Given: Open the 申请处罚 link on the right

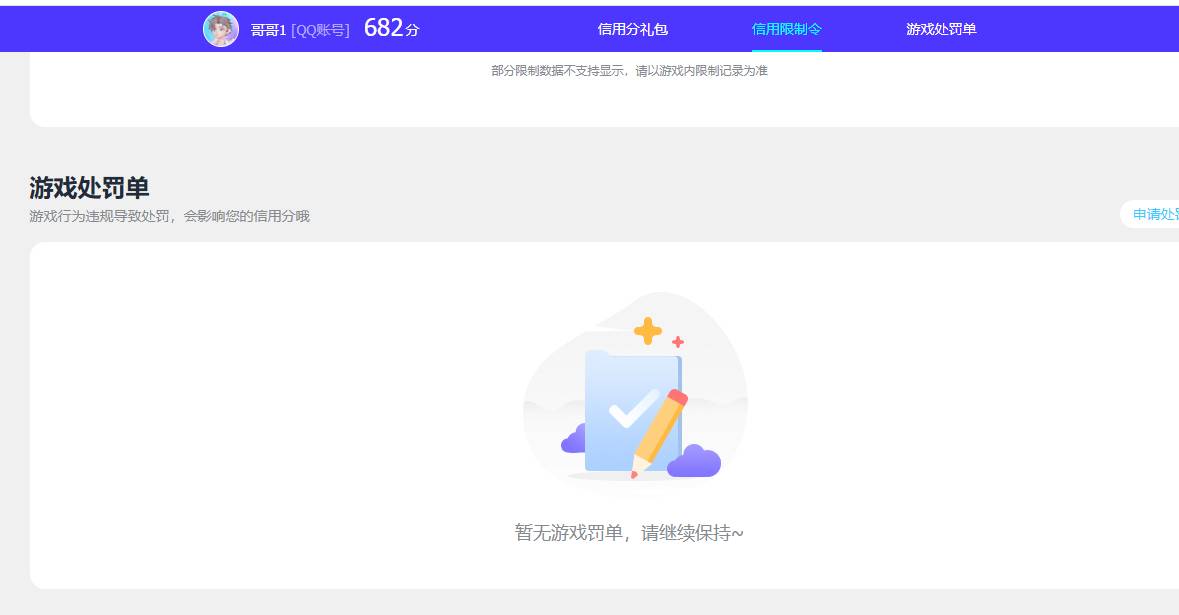Looking at the screenshot, I should coord(1158,214).
